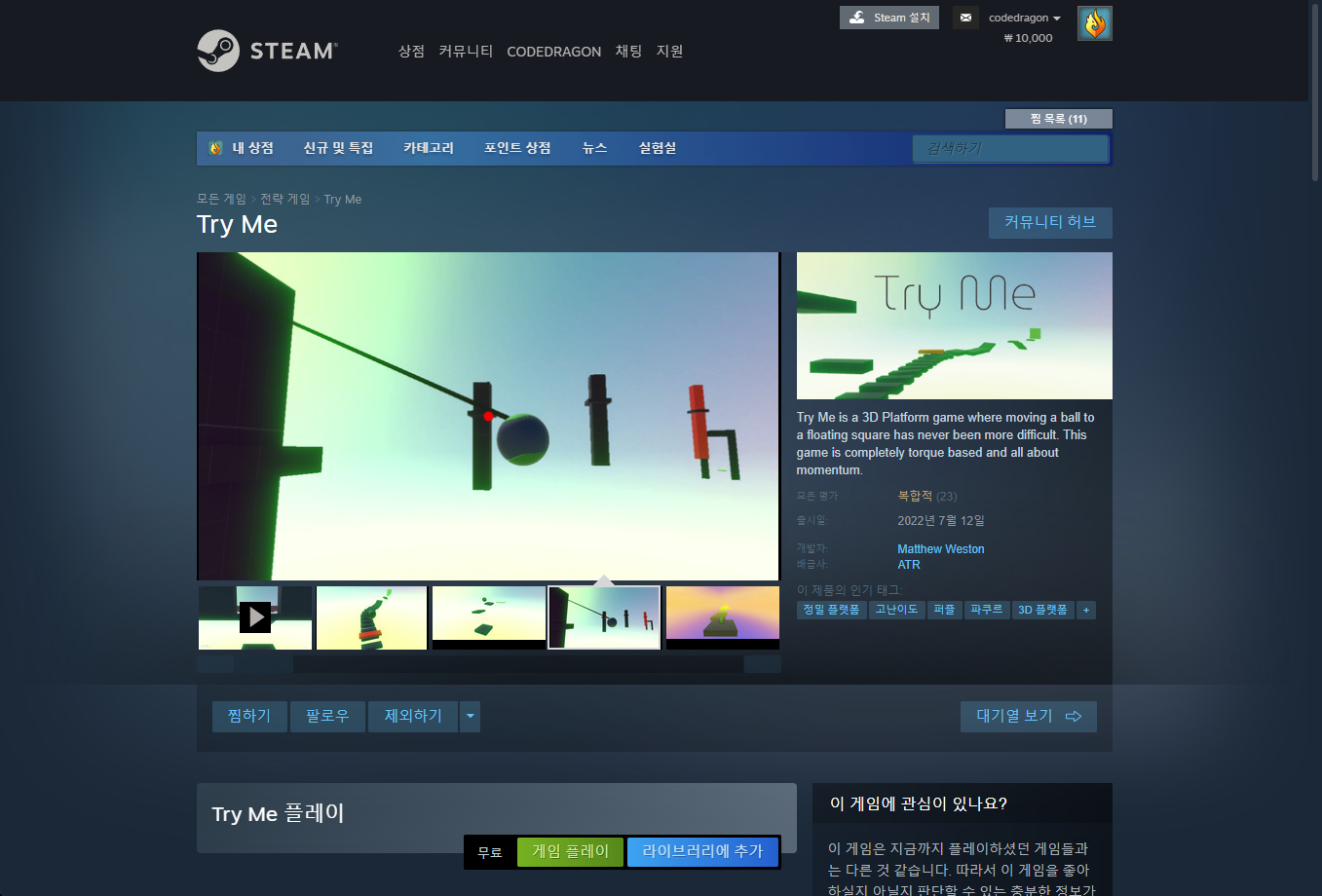The width and height of the screenshot is (1322, 896).
Task: Click the Steam logo in header
Action: click(267, 51)
